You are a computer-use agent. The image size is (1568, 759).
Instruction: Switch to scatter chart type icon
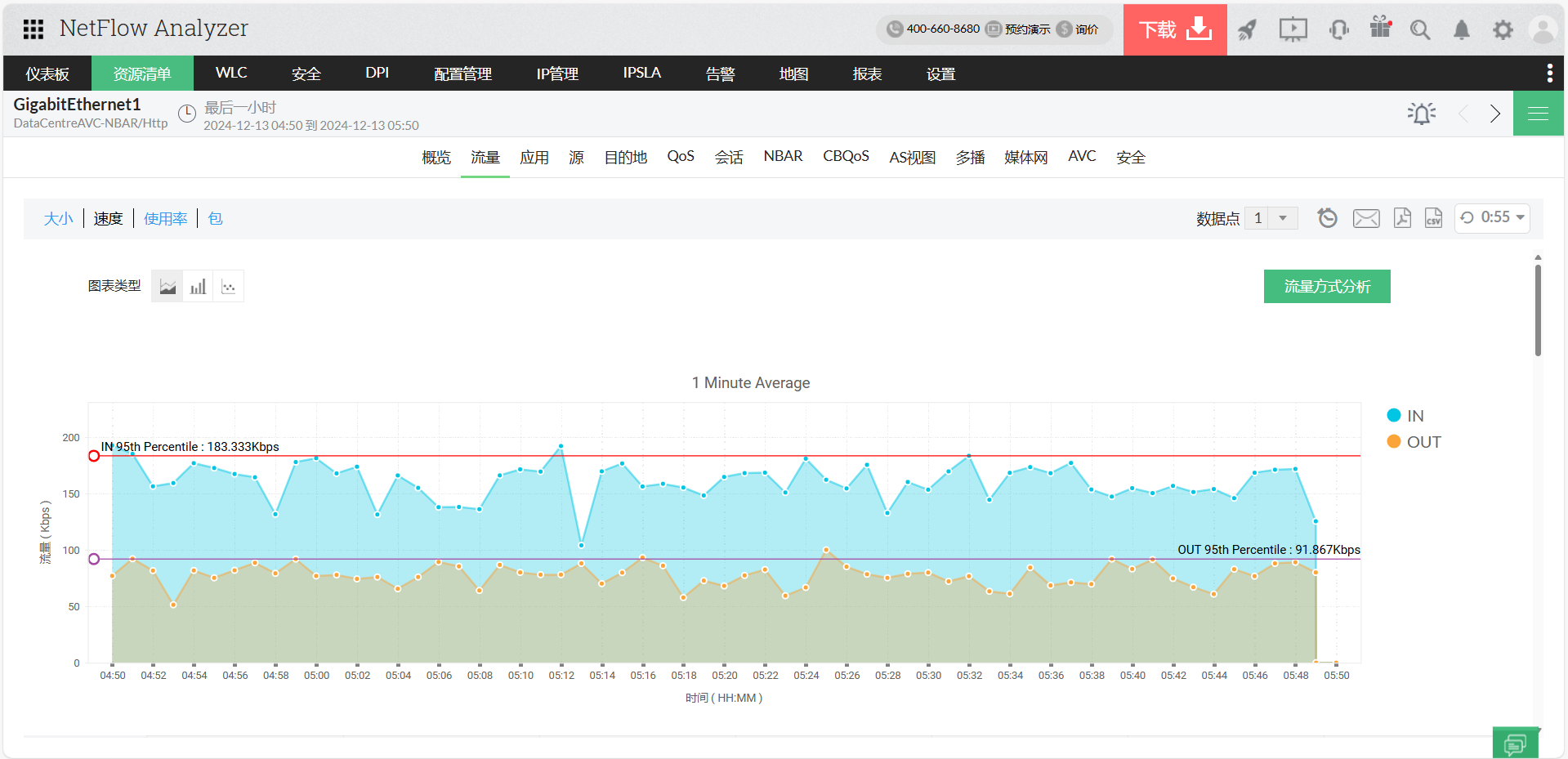pos(229,287)
